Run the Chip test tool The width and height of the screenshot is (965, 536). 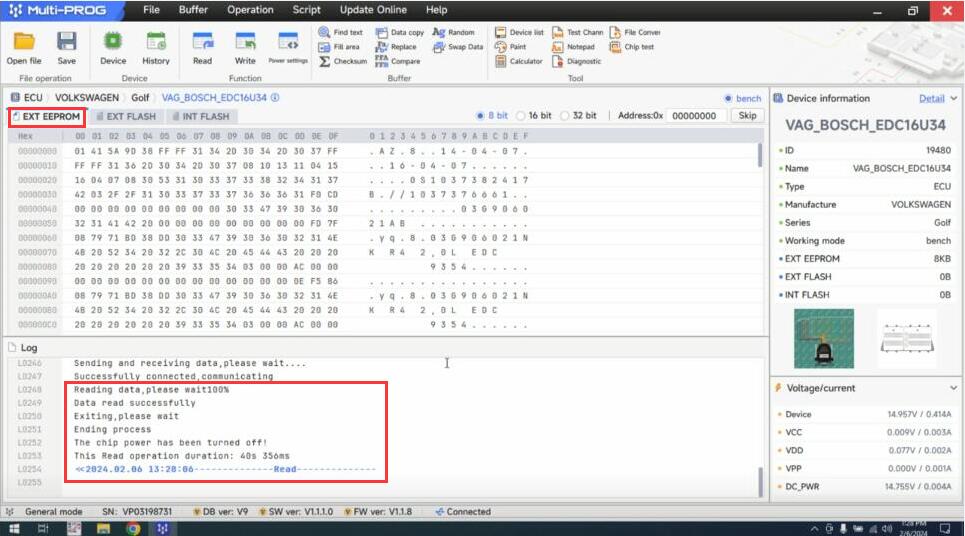(x=632, y=47)
